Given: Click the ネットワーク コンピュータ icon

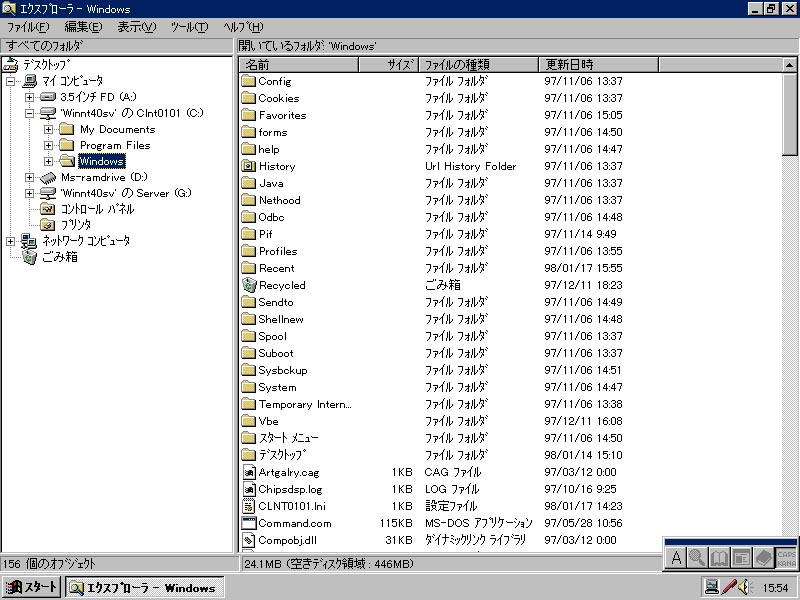Looking at the screenshot, I should pyautogui.click(x=29, y=241).
